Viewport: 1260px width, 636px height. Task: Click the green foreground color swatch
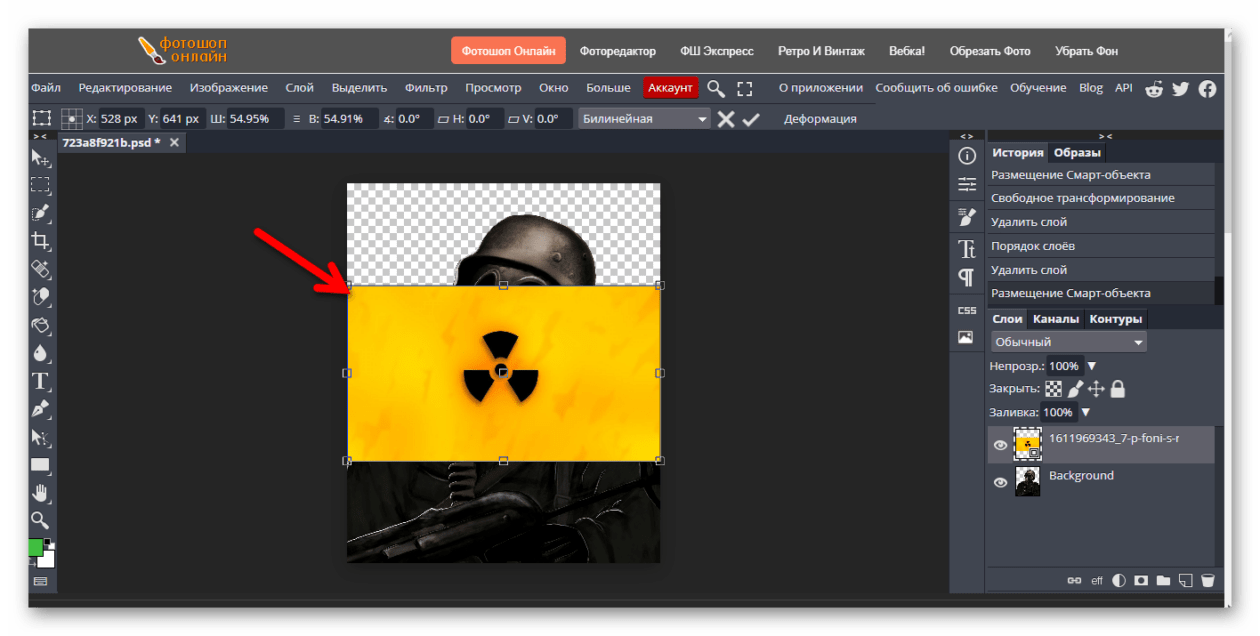36,547
